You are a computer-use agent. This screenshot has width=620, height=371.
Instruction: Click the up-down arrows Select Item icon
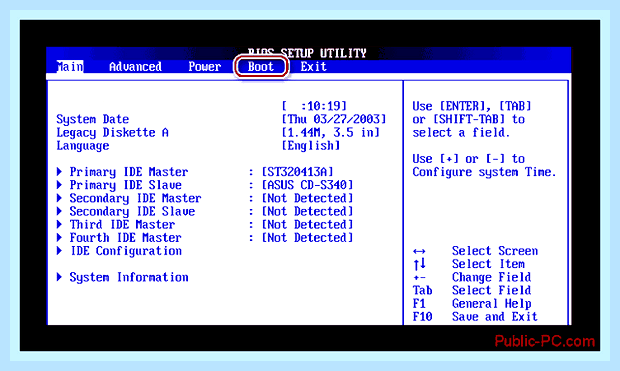[x=419, y=264]
